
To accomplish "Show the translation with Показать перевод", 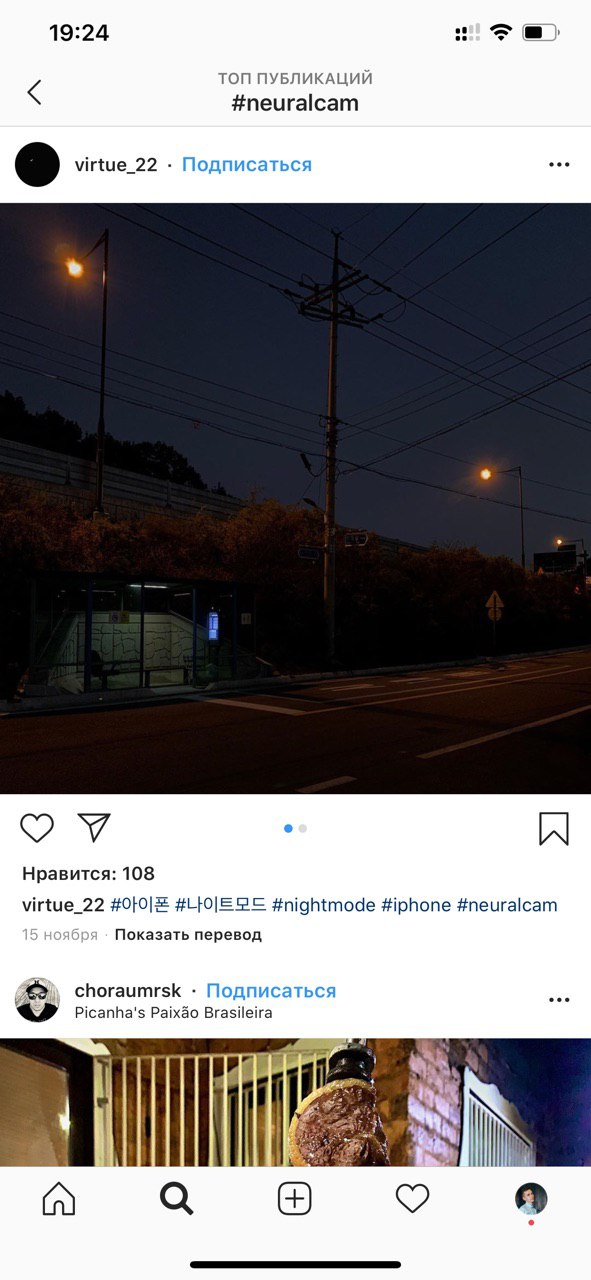I will [x=188, y=935].
